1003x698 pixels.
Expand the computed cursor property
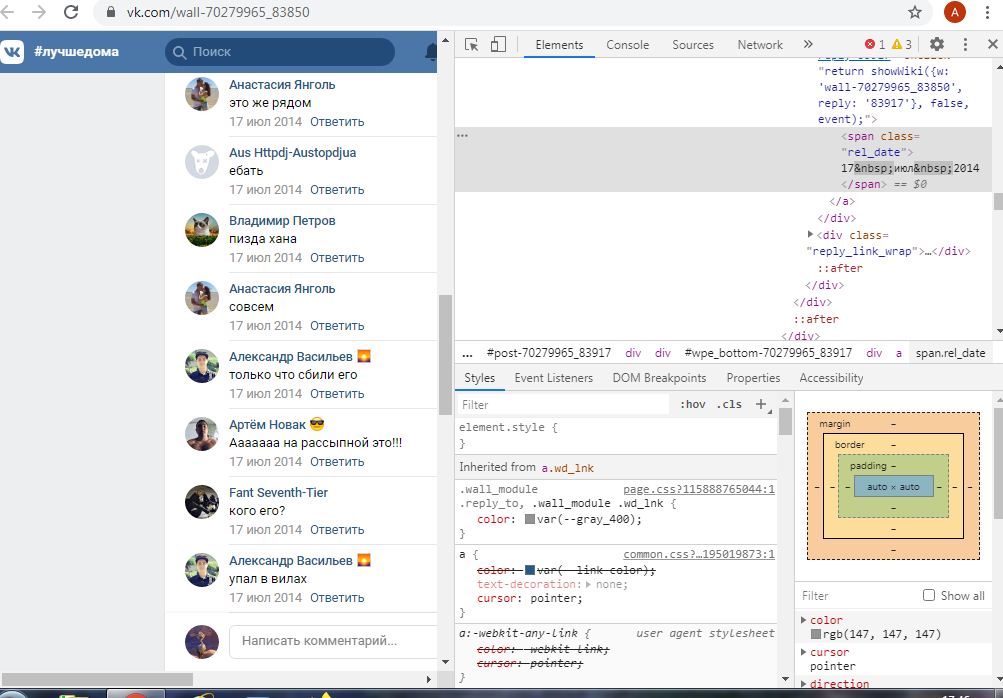tap(804, 651)
